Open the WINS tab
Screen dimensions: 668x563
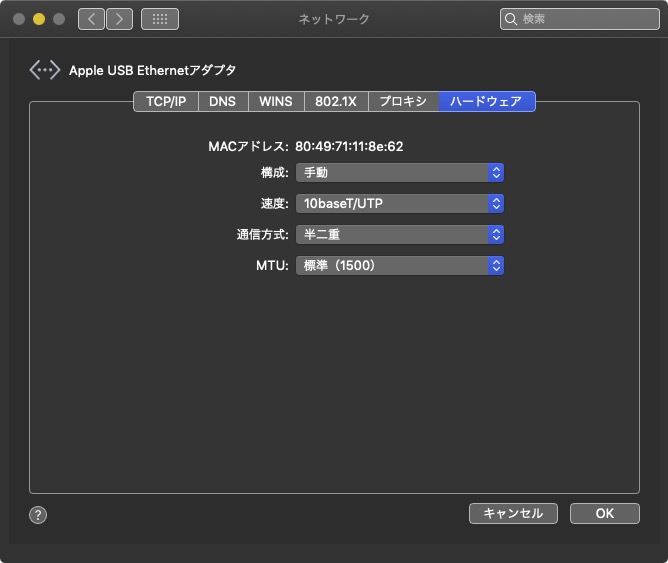[x=276, y=101]
